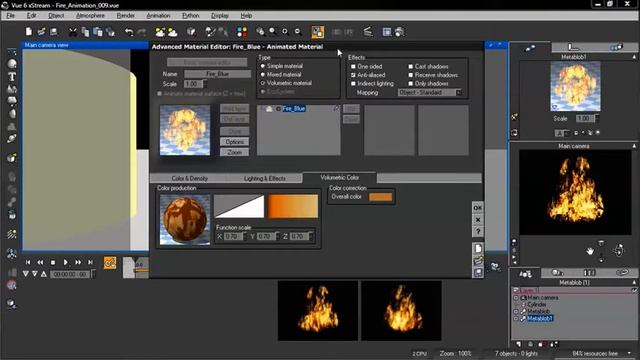640x360 pixels.
Task: Select the Volumetric material radio button
Action: [x=263, y=83]
